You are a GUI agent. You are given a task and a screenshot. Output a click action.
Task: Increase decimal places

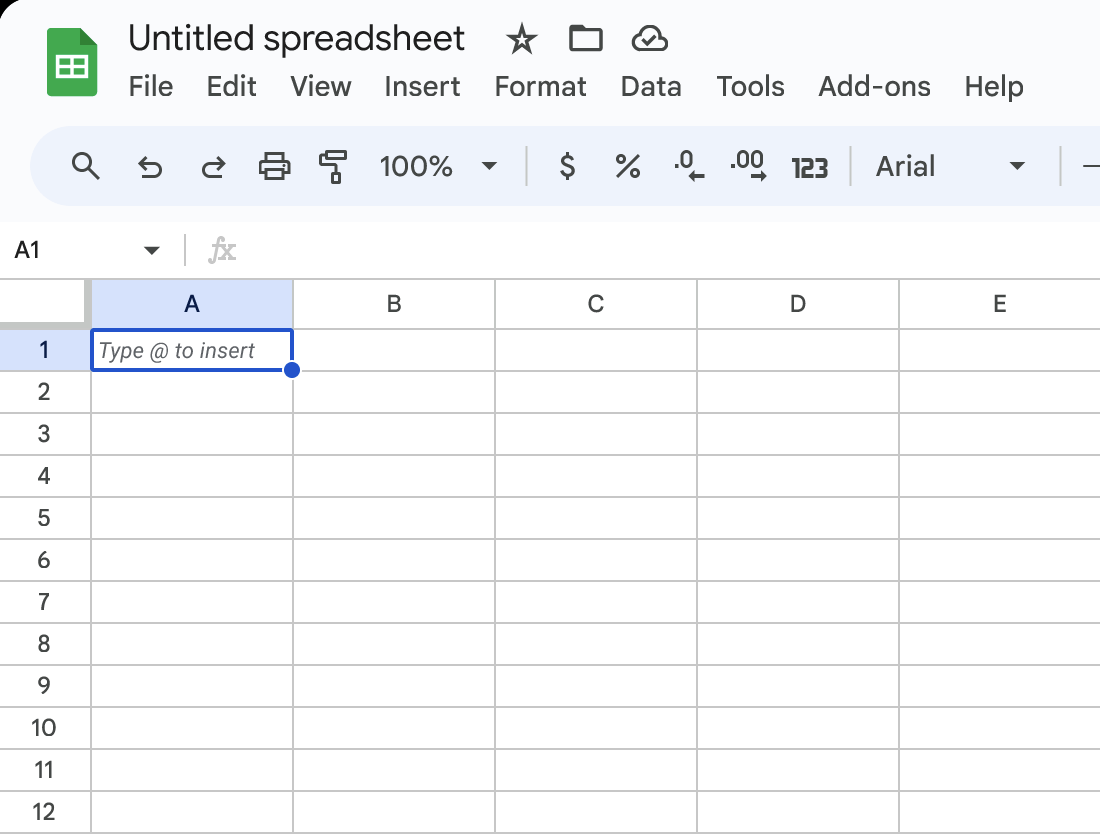[748, 166]
